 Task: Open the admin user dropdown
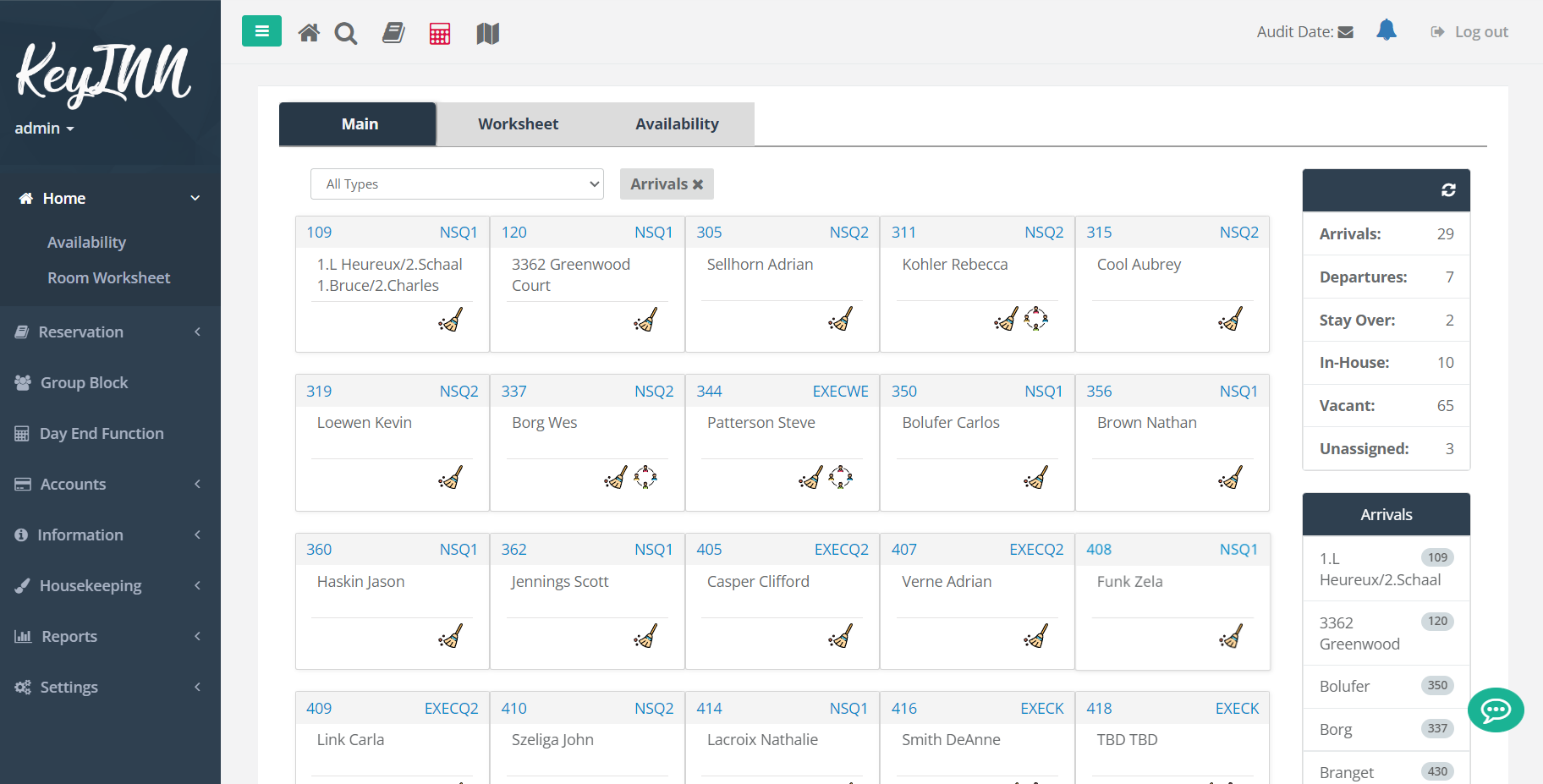[x=45, y=129]
